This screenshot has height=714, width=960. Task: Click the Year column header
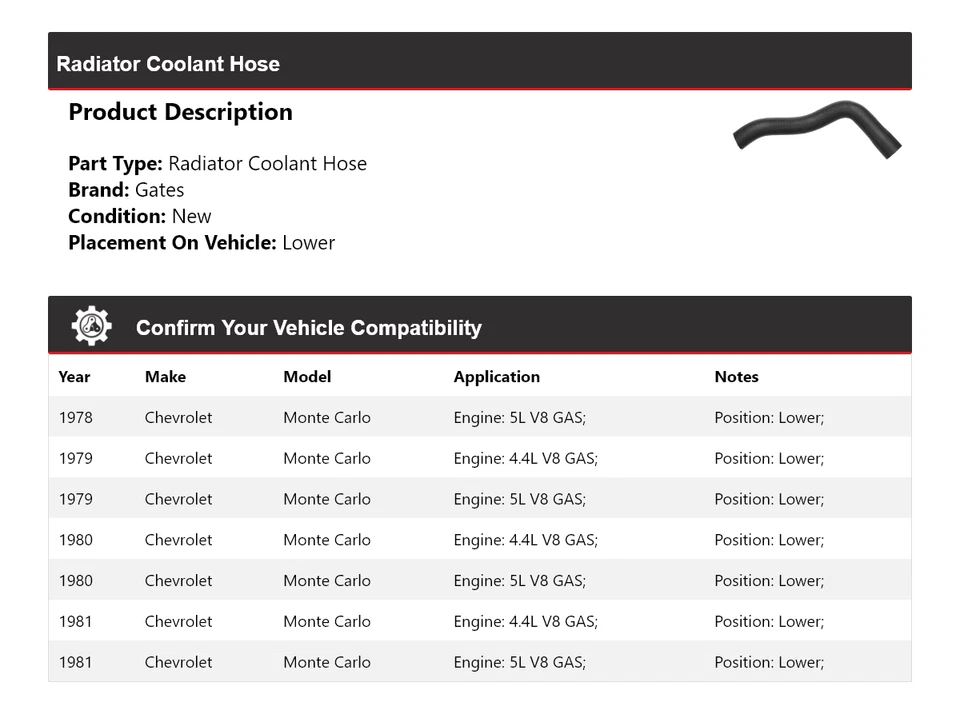point(74,377)
